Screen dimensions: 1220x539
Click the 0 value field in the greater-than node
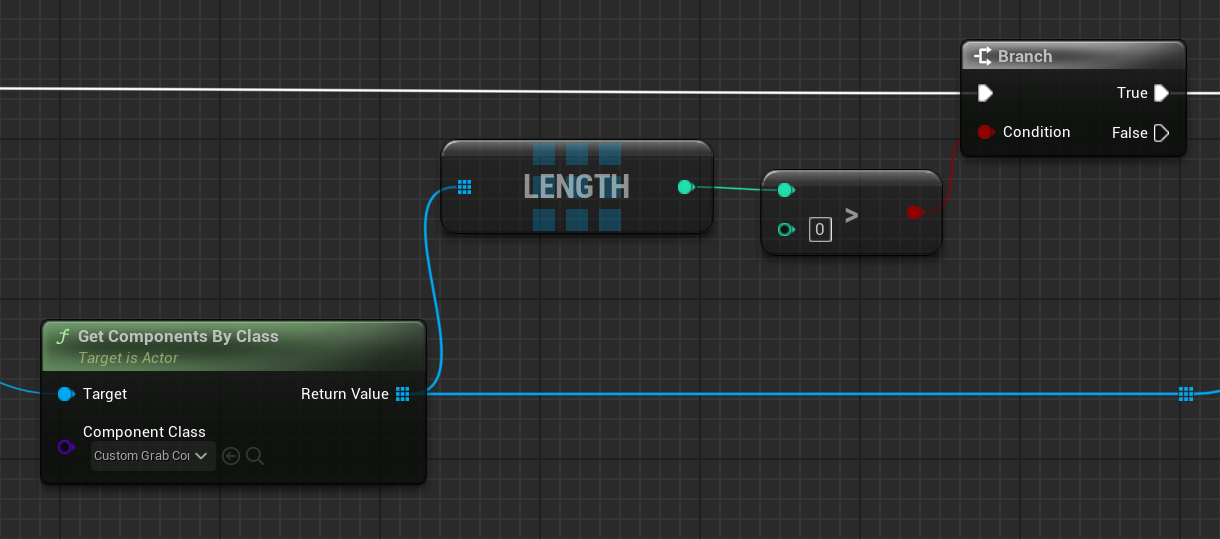pos(819,230)
